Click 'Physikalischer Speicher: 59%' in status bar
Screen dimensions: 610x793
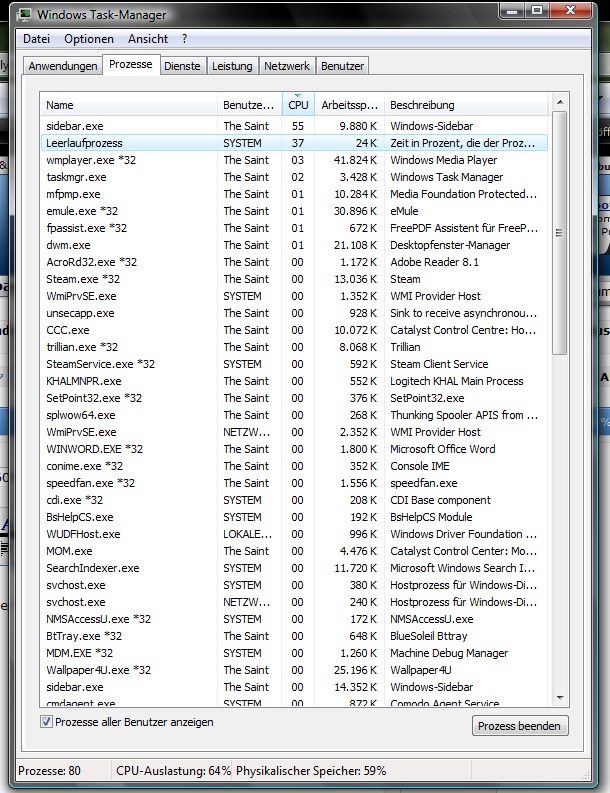point(311,771)
